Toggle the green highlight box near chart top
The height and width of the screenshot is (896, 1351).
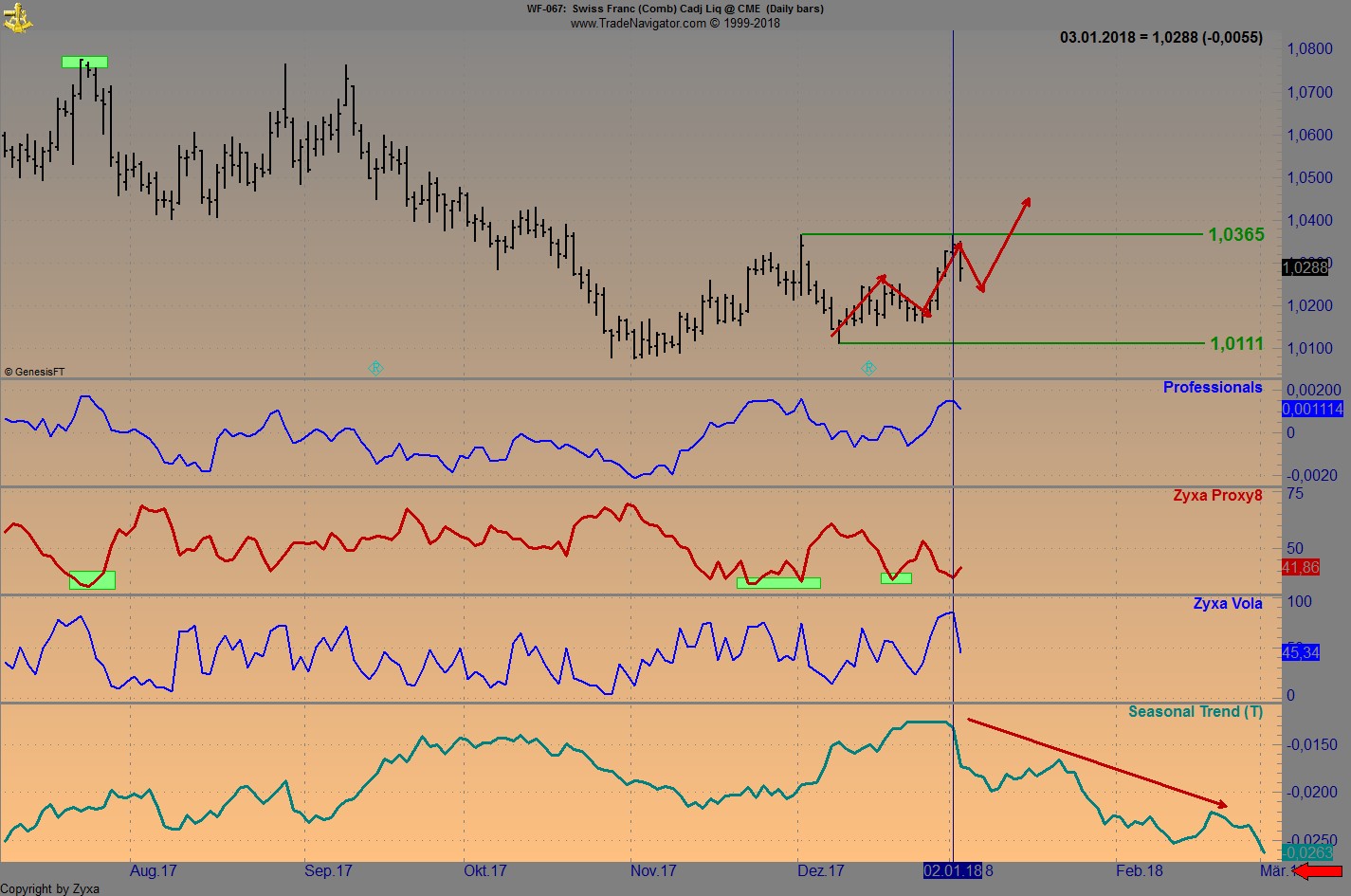pyautogui.click(x=83, y=62)
